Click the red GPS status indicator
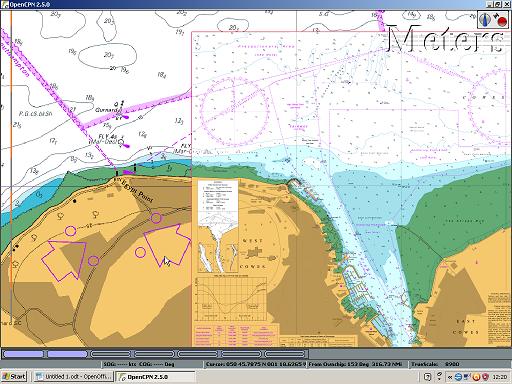 point(502,22)
